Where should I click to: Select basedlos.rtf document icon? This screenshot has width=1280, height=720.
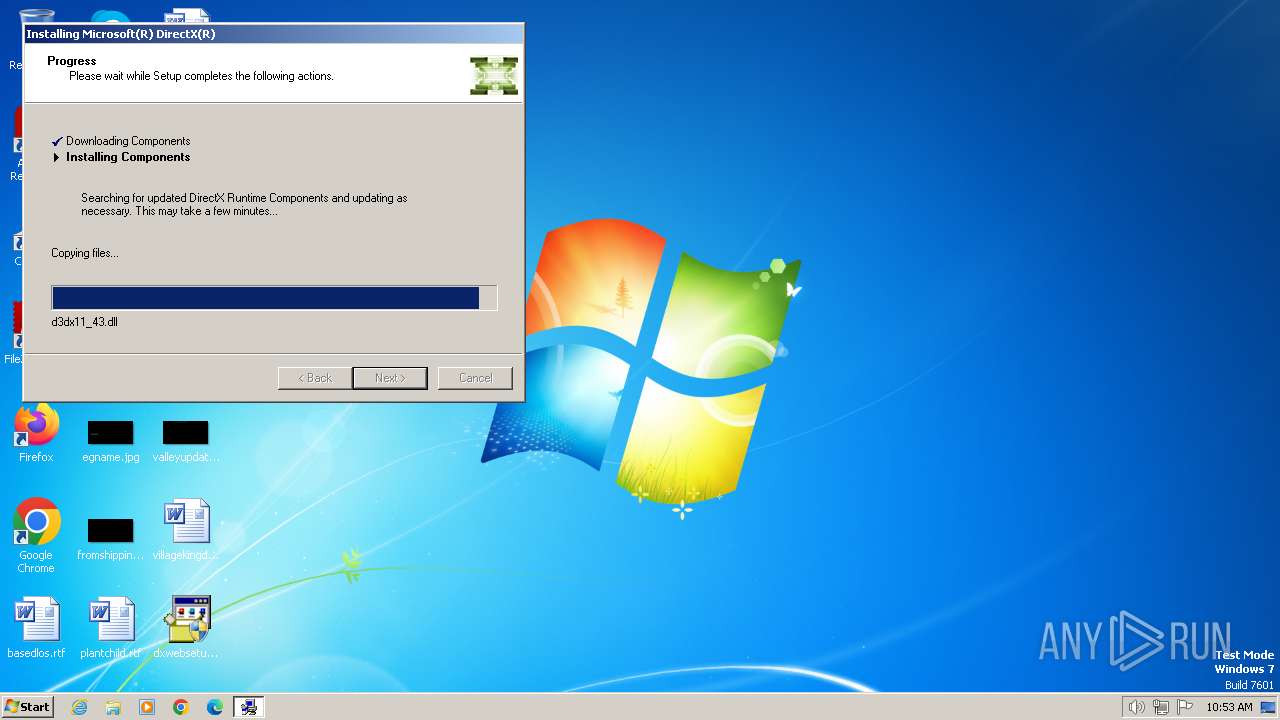[x=36, y=629]
